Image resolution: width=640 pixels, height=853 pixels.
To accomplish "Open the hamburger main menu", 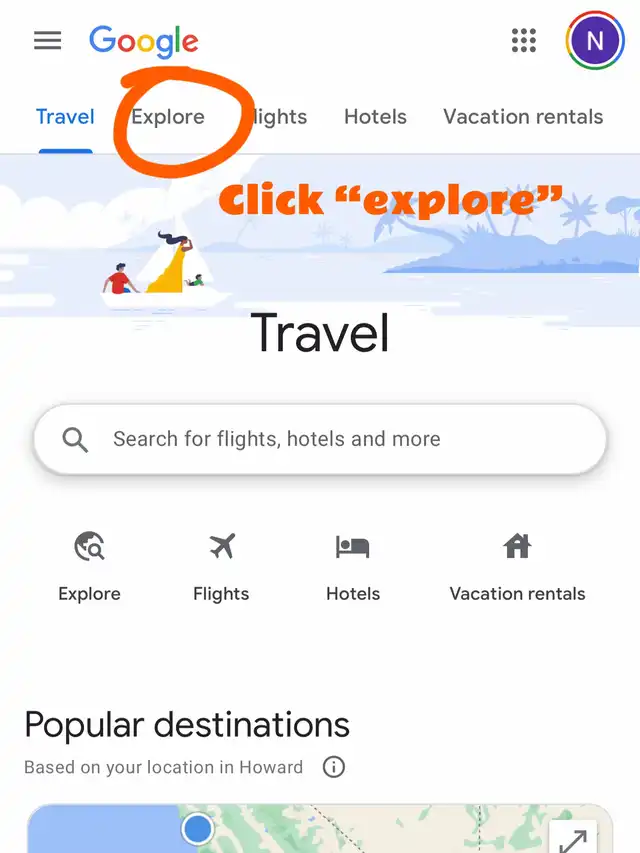I will [x=47, y=40].
